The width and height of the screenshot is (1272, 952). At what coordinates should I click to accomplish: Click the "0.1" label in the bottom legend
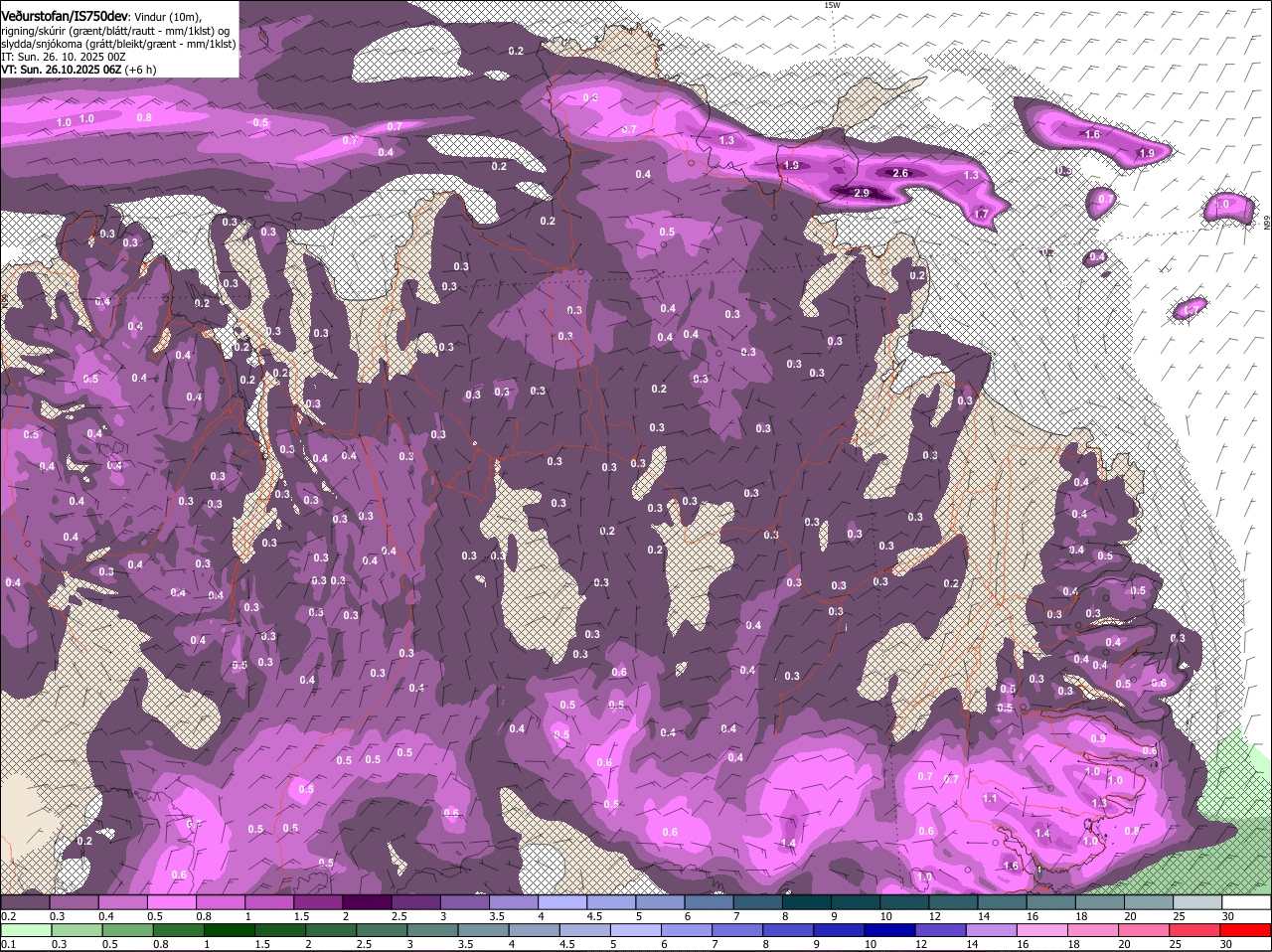(8, 944)
